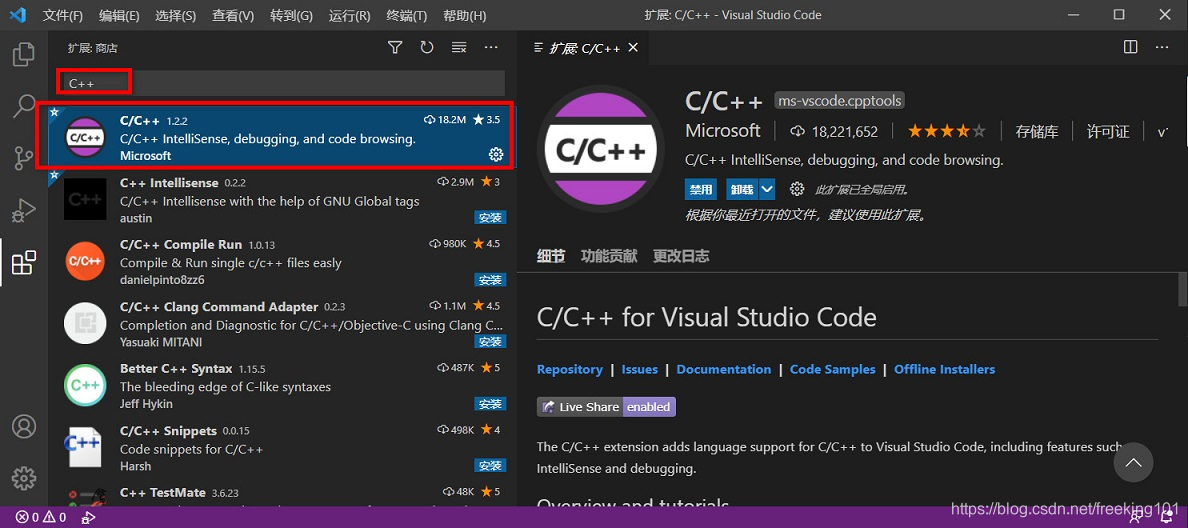Open editor more actions ellipsis
The height and width of the screenshot is (528, 1188).
pos(1161,48)
